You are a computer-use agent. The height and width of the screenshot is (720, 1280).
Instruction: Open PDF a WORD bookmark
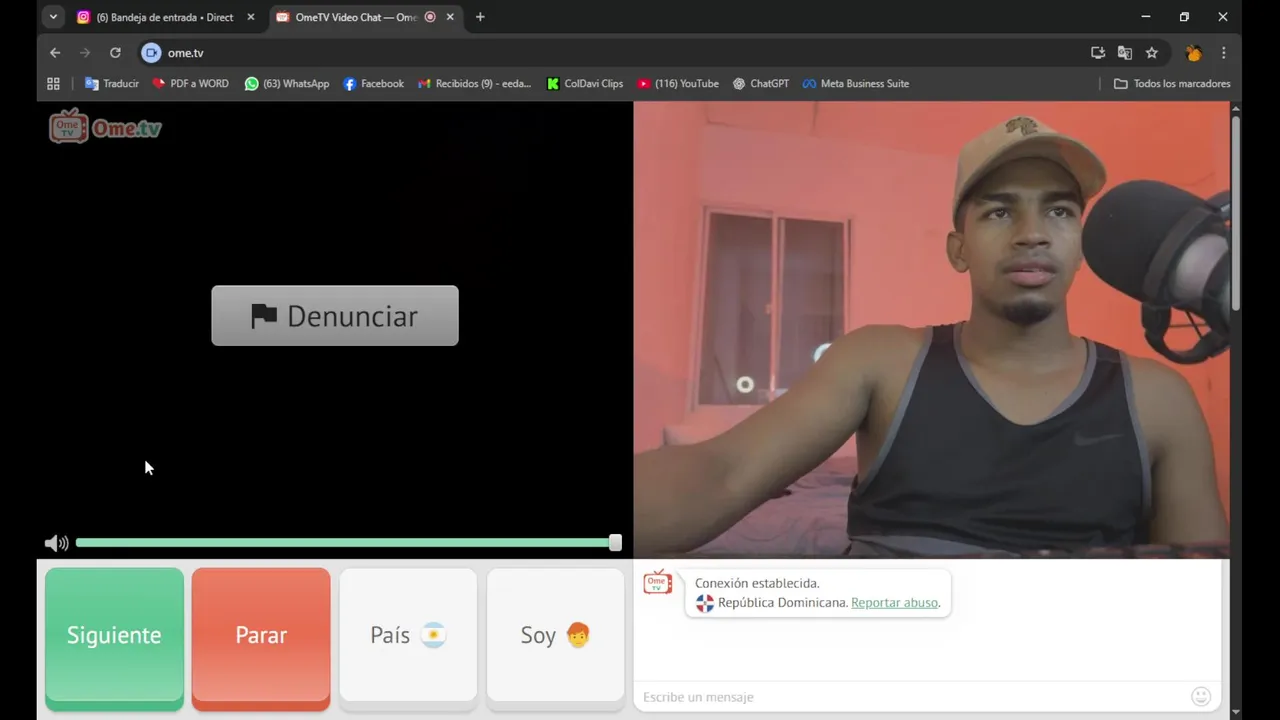point(190,84)
